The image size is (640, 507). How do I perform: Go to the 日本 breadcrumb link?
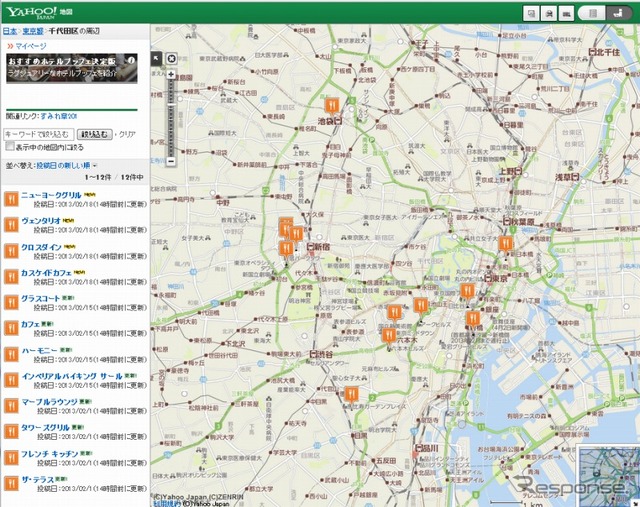[x=10, y=31]
